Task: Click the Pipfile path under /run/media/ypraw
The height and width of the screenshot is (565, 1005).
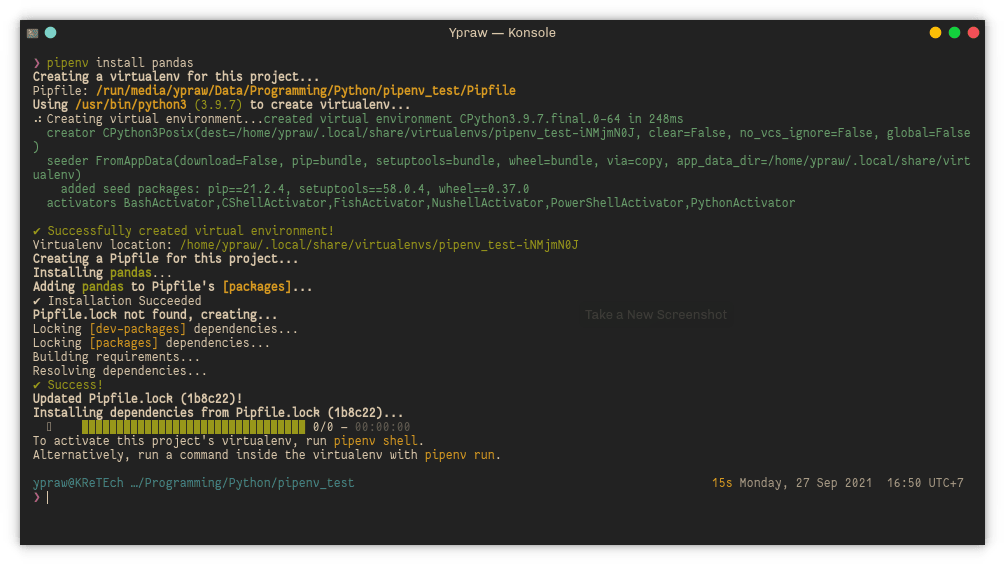Action: (306, 91)
